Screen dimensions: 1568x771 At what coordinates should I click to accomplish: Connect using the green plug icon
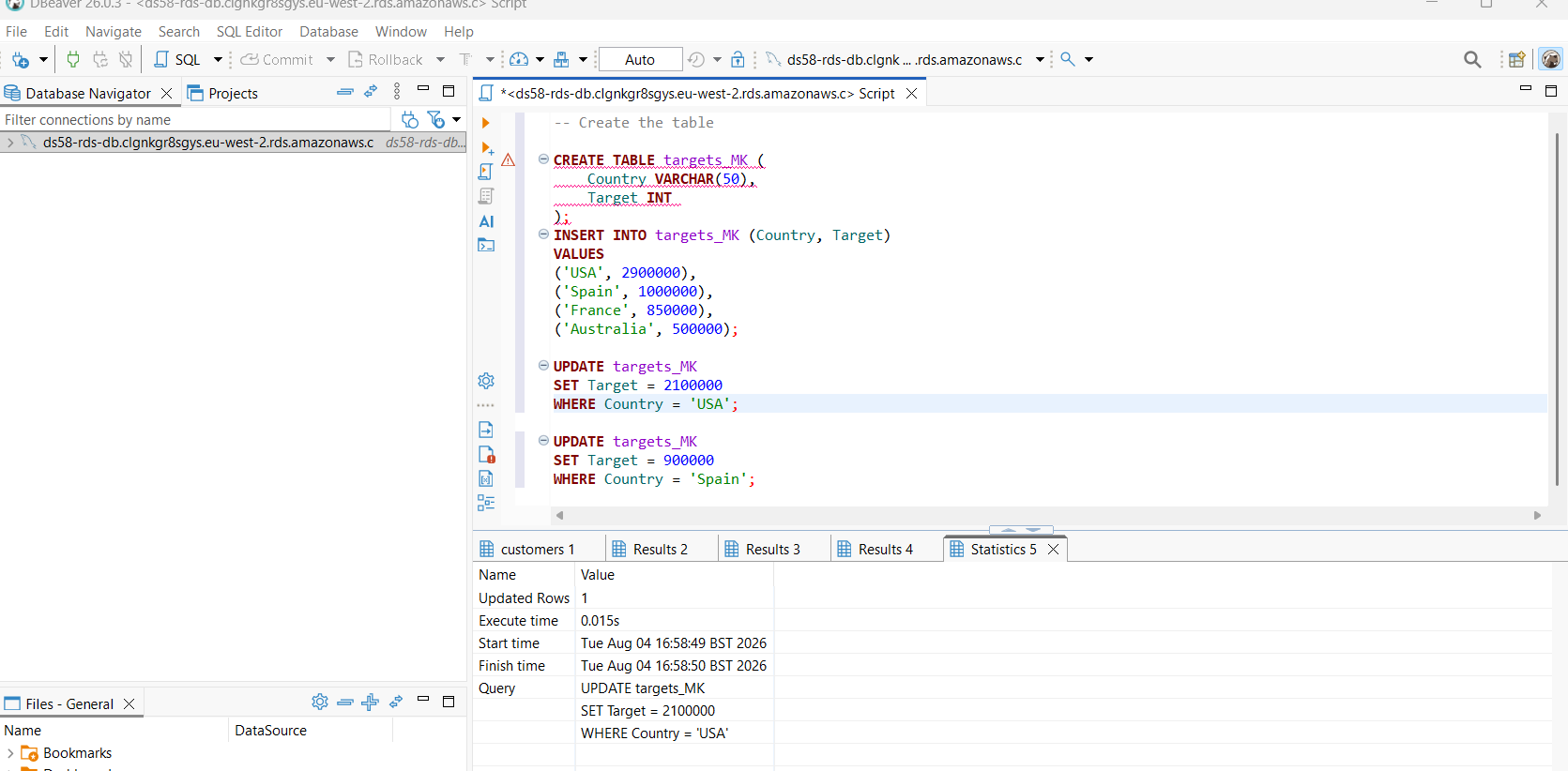click(73, 59)
